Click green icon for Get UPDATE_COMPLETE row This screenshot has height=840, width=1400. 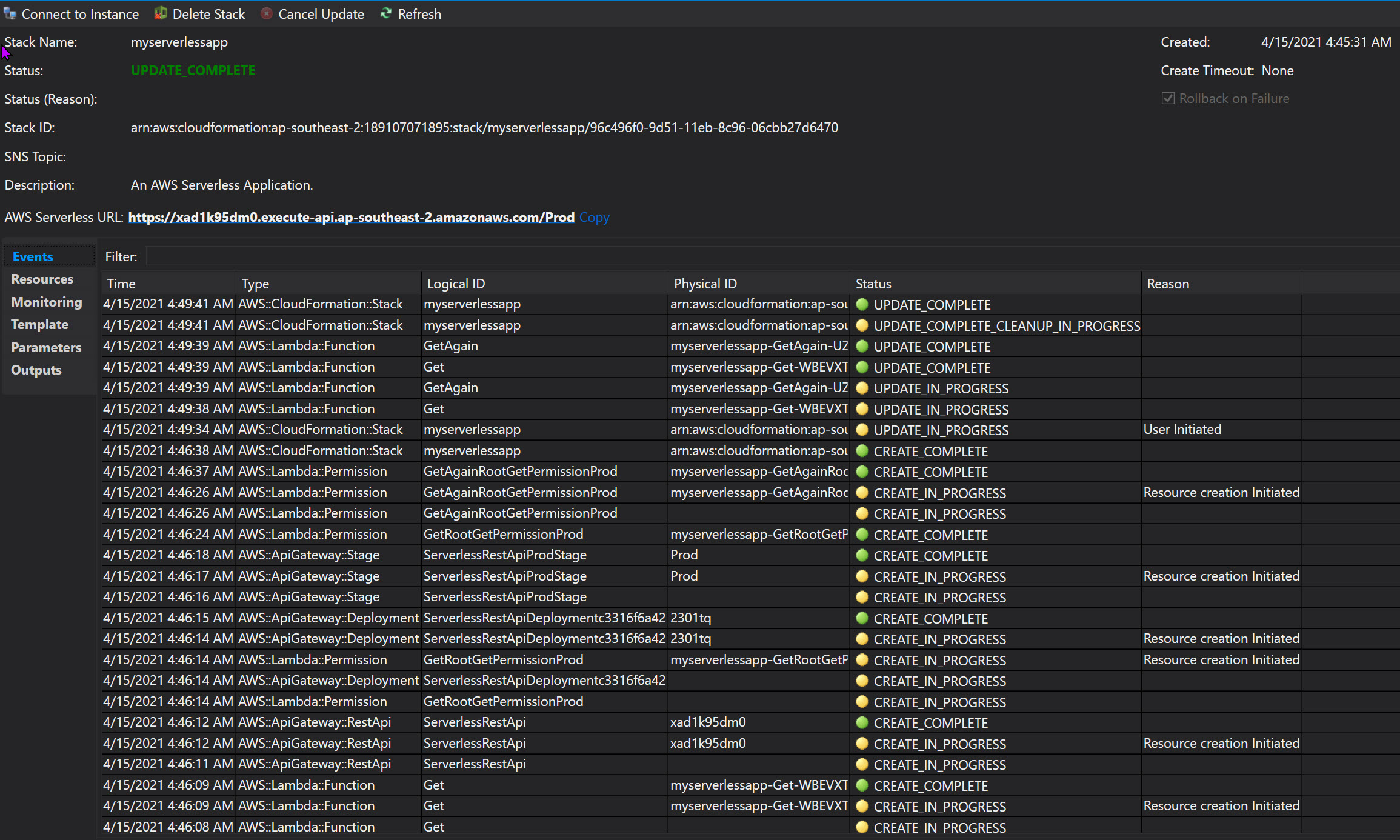click(x=862, y=367)
